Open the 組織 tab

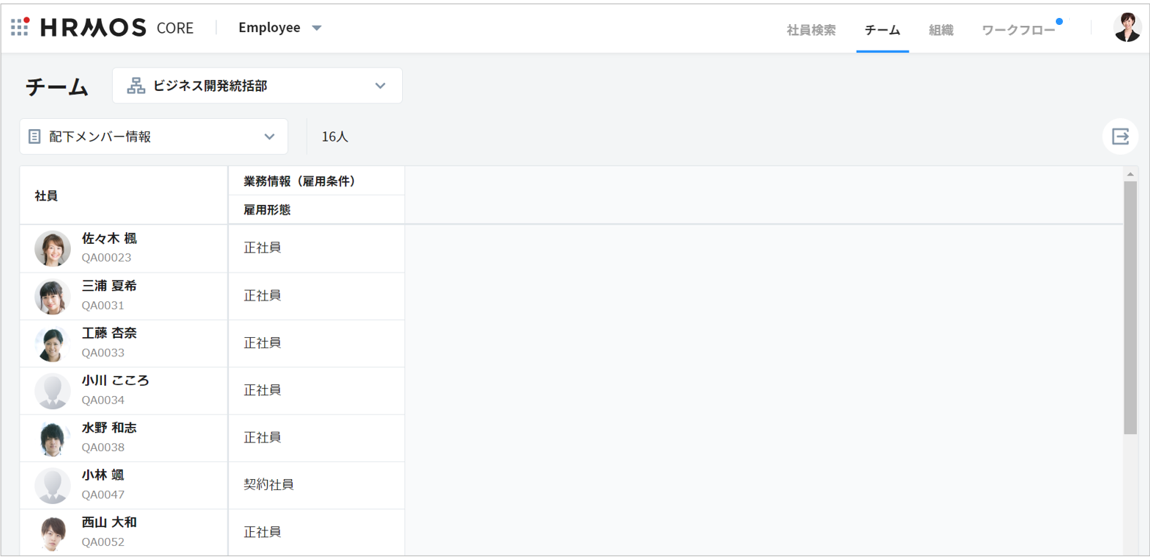pyautogui.click(x=941, y=30)
